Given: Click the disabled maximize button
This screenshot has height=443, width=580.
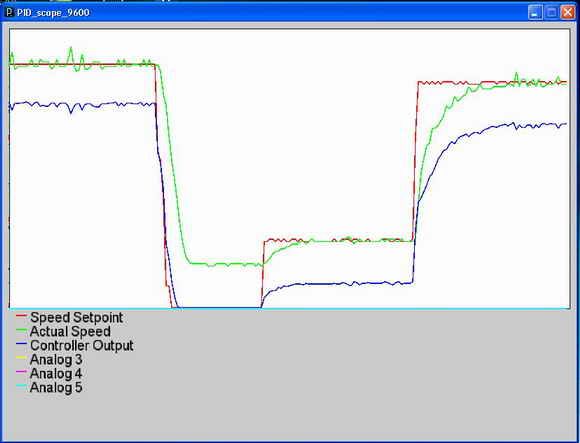Looking at the screenshot, I should (x=551, y=13).
